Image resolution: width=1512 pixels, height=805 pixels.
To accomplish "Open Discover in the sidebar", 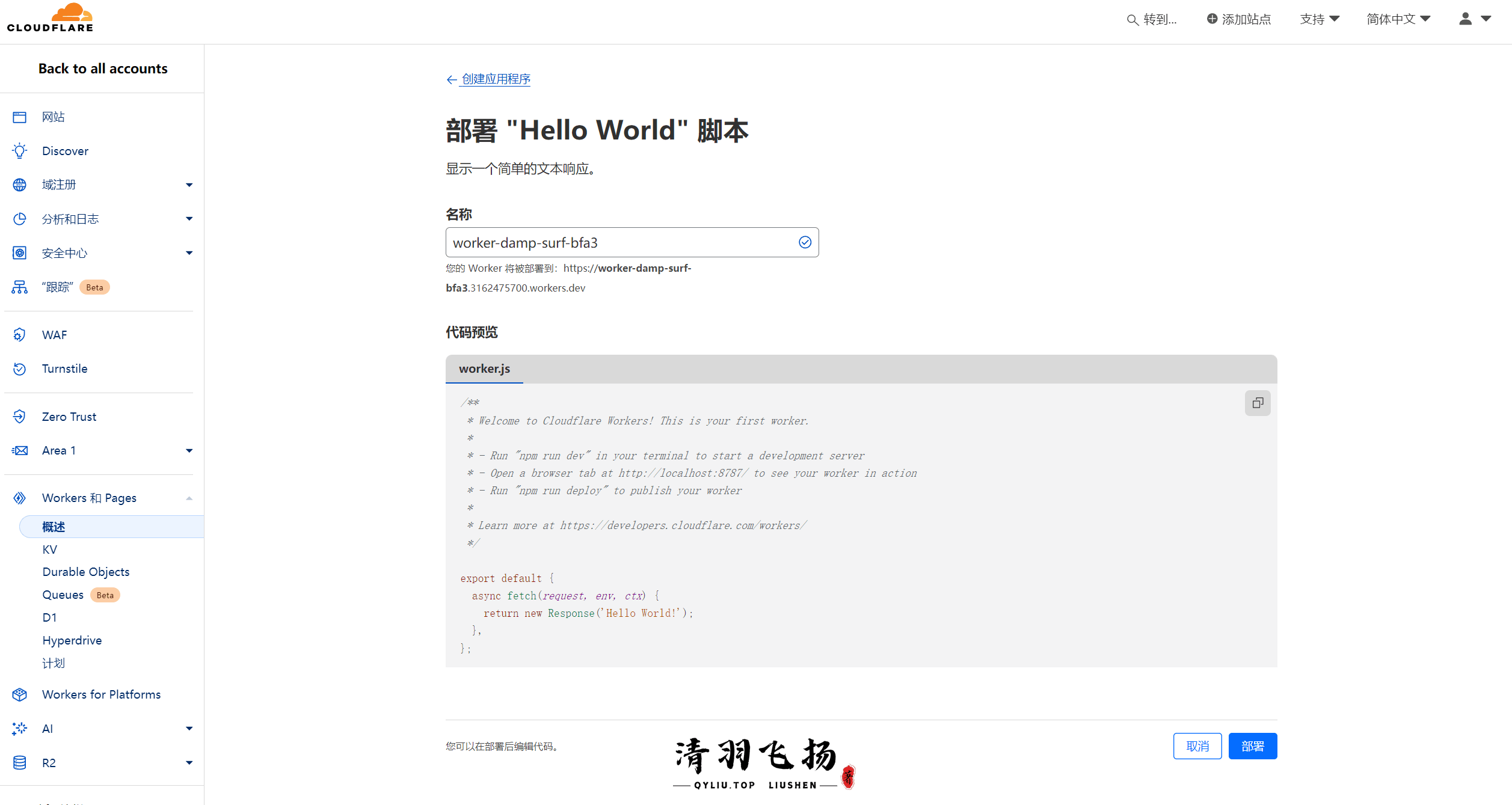I will pos(65,151).
